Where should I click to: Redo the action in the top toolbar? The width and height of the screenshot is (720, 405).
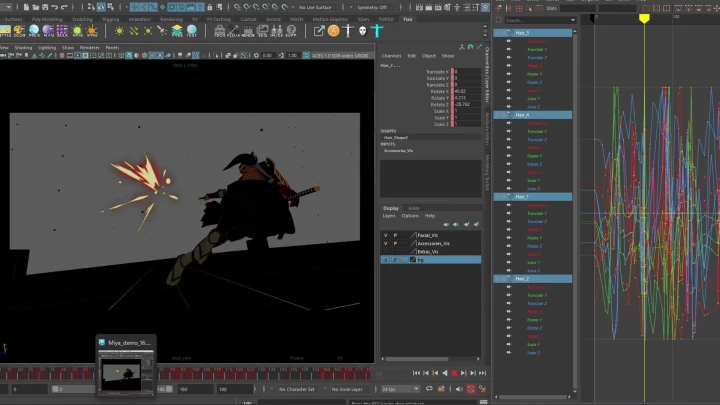click(x=64, y=7)
